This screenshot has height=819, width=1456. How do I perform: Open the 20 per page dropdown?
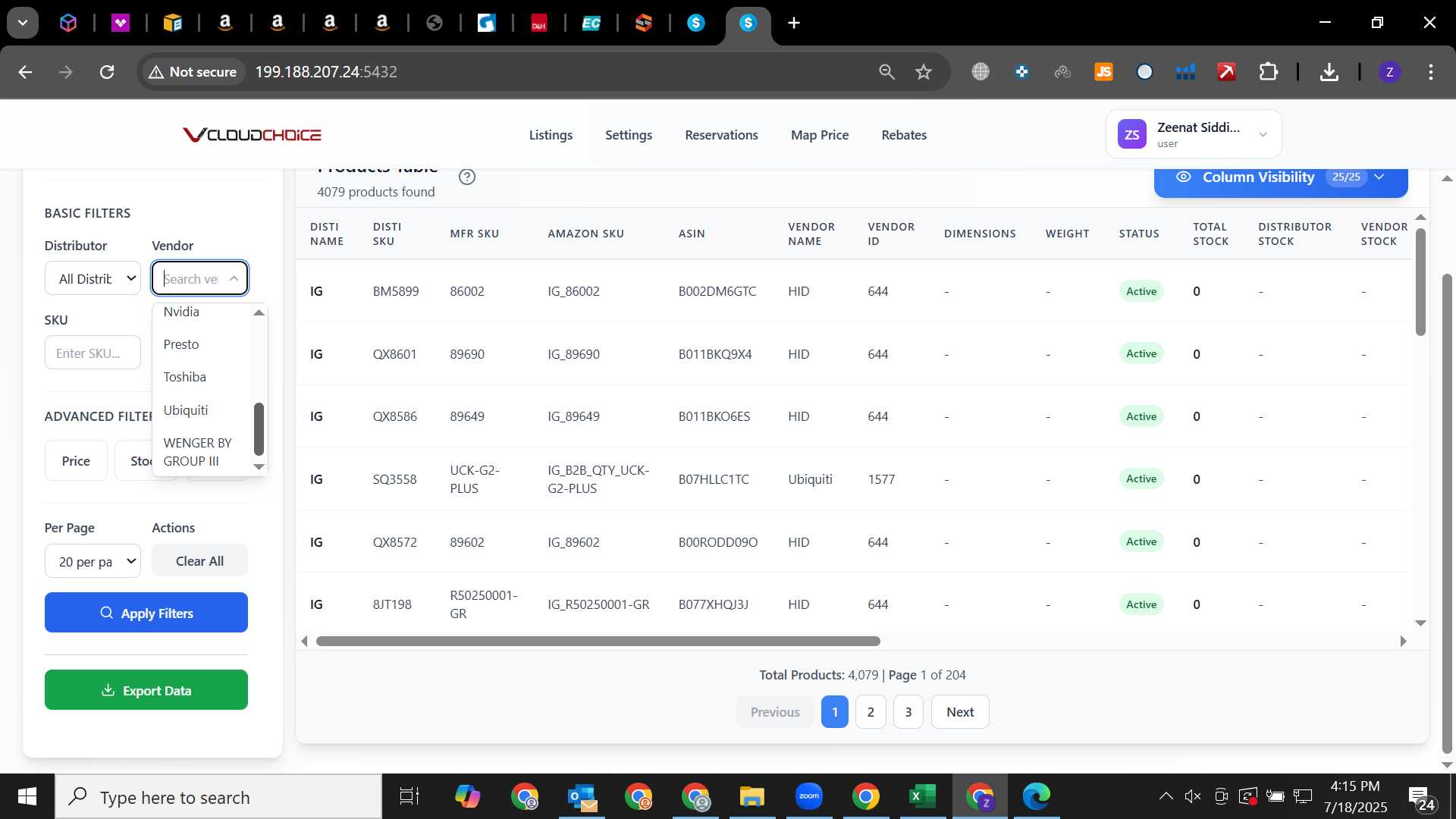pyautogui.click(x=93, y=561)
